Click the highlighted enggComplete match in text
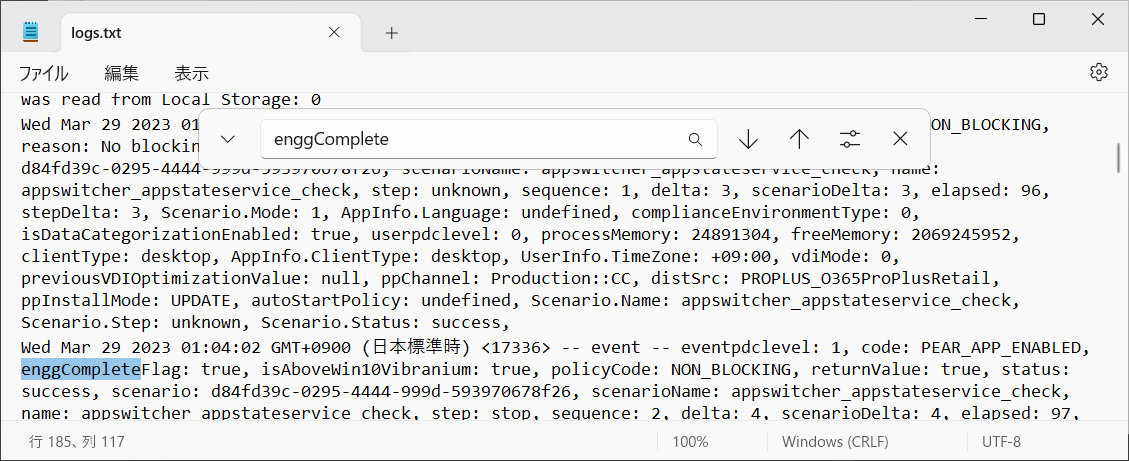 click(x=81, y=370)
